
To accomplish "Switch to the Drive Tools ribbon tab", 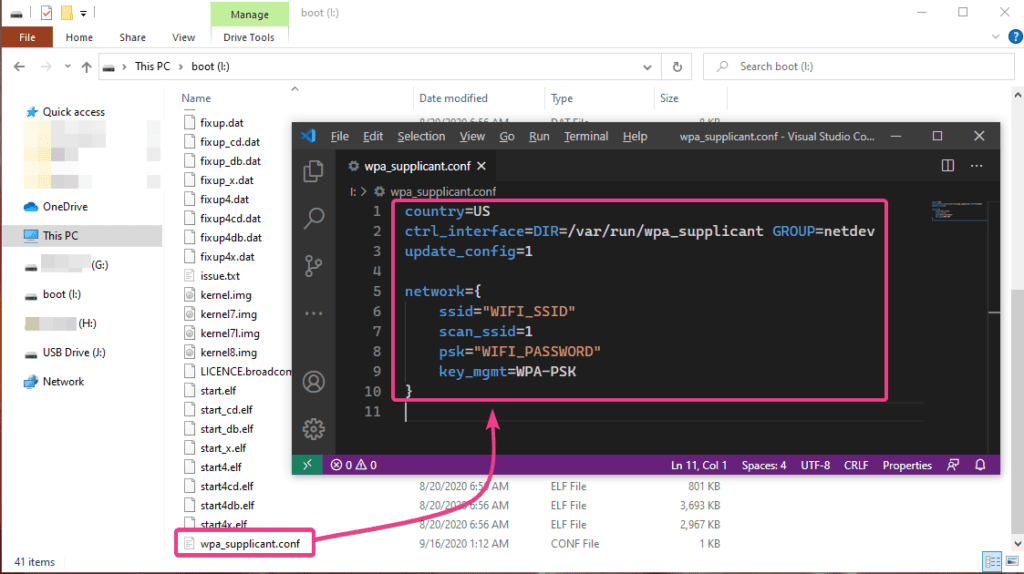I will point(248,38).
